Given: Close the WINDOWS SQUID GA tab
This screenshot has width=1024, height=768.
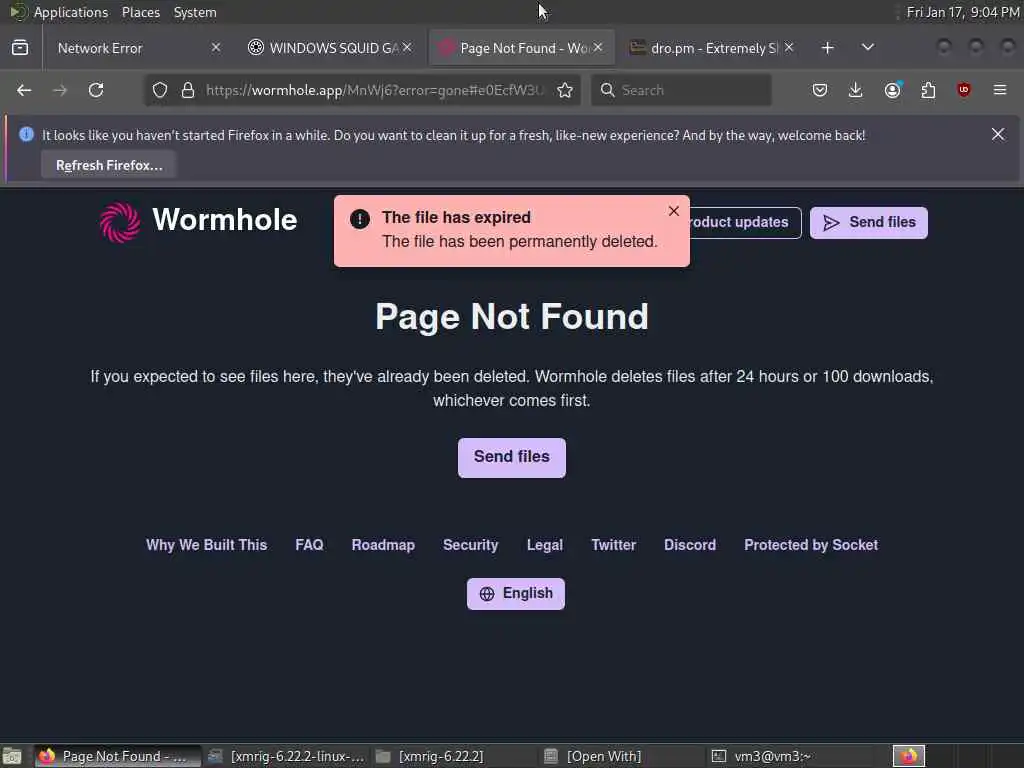Looking at the screenshot, I should point(407,48).
